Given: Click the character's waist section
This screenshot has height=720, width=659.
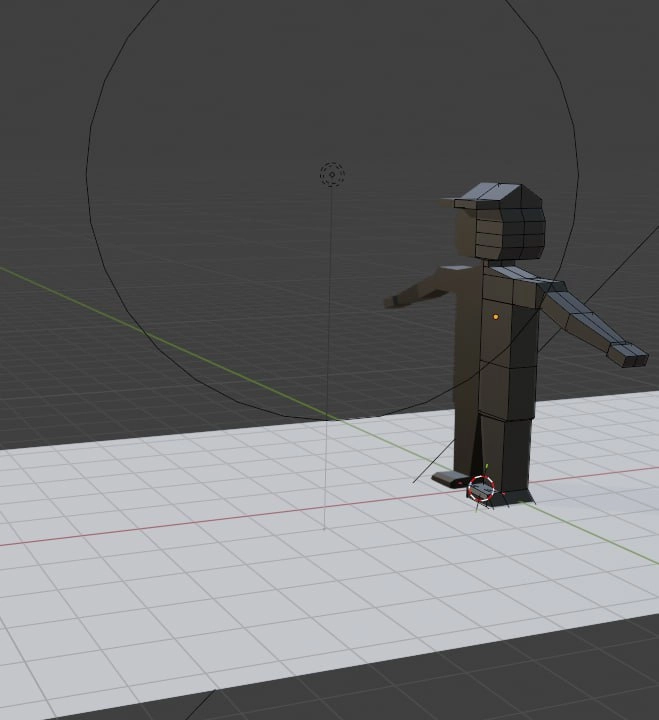Looking at the screenshot, I should coord(507,393).
